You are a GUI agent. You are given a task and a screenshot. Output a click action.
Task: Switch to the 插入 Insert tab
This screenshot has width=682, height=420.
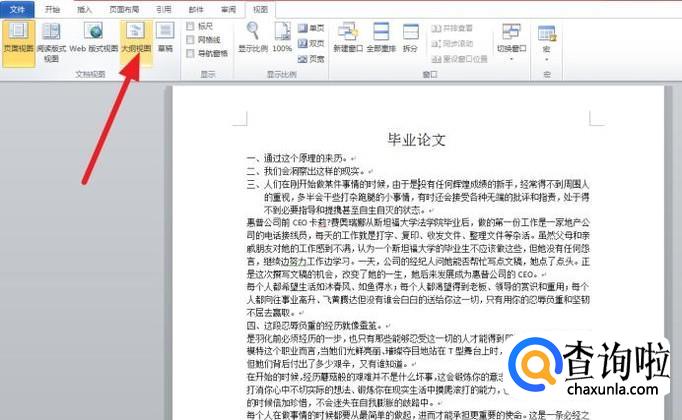[84, 9]
